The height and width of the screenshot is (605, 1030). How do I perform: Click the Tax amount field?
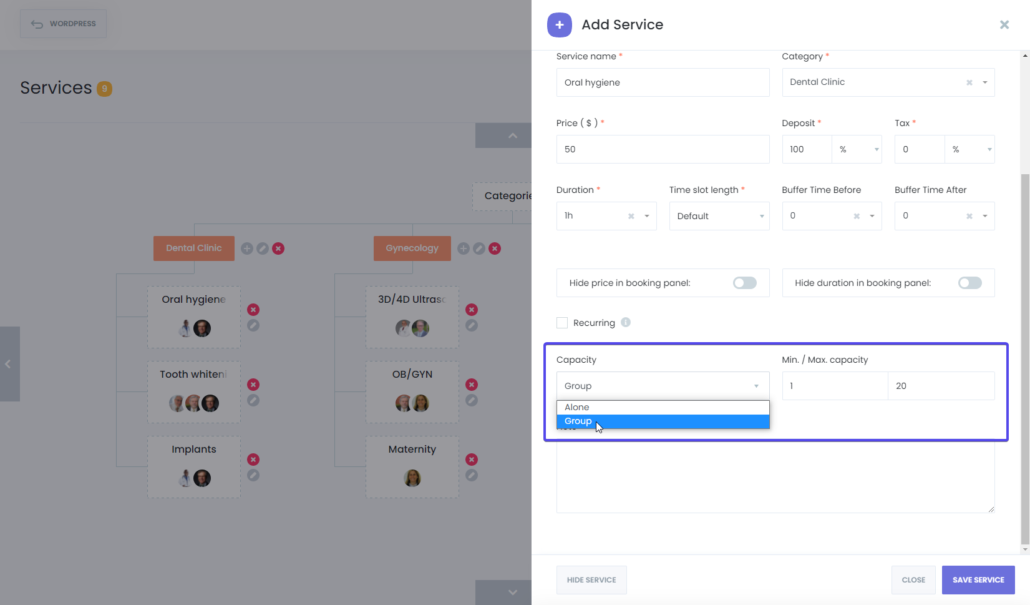920,150
